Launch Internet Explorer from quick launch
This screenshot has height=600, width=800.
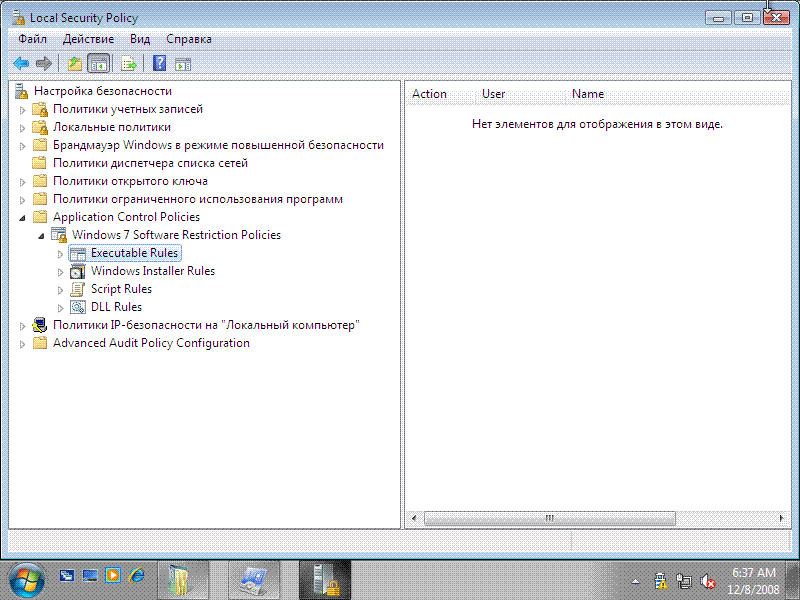(x=136, y=576)
